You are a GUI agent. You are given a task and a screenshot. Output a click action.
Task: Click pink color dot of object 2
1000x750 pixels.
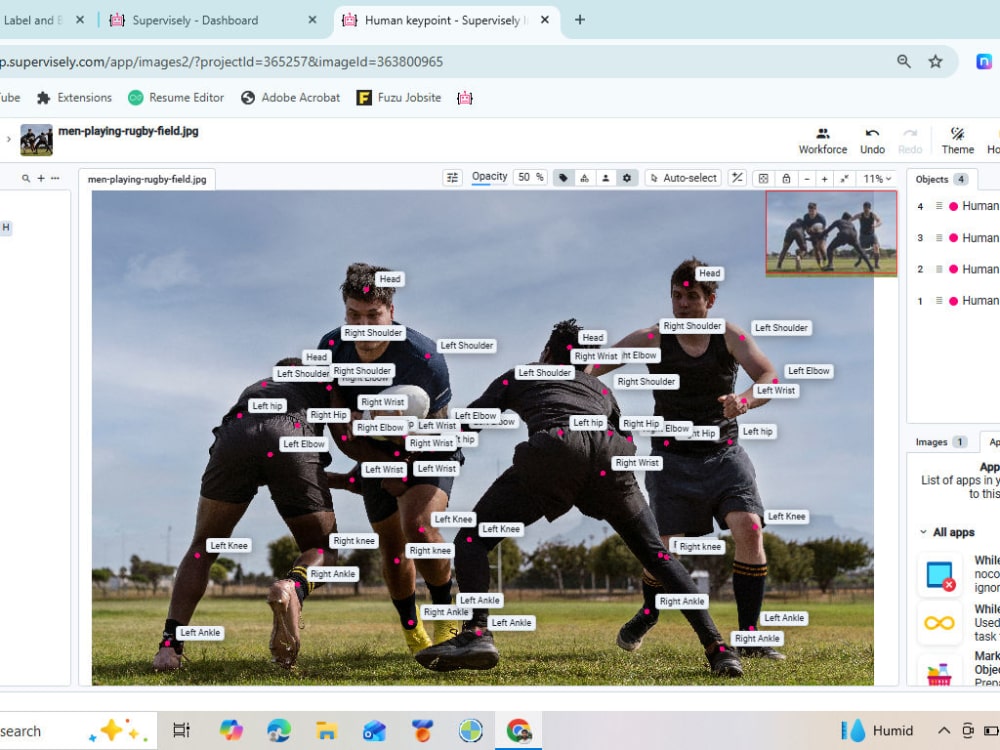953,269
